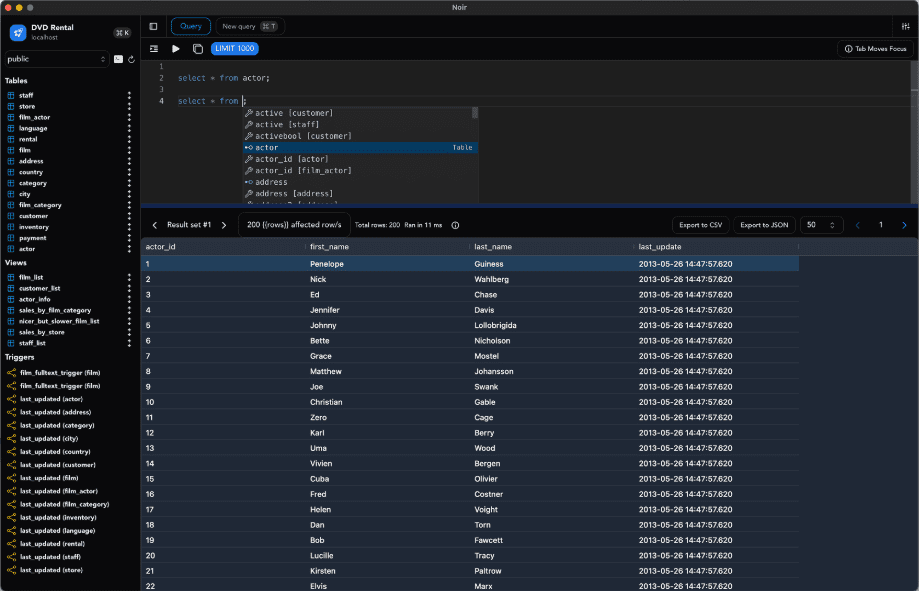Open settings sliders icon at top right
The width and height of the screenshot is (919, 591).
pos(906,26)
